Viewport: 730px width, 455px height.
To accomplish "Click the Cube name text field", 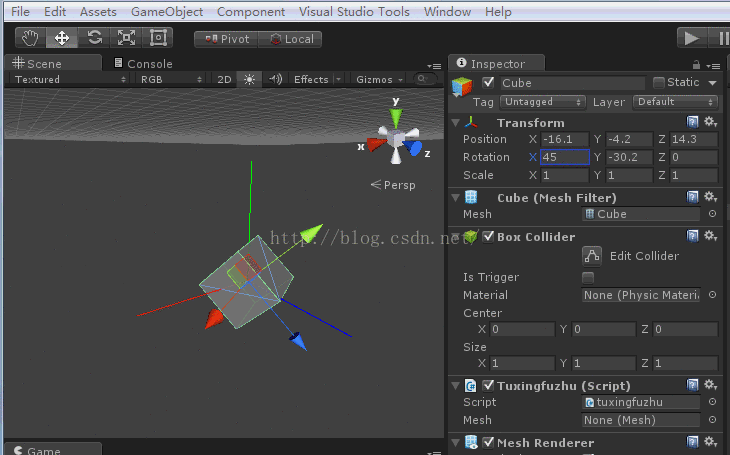I will (573, 83).
